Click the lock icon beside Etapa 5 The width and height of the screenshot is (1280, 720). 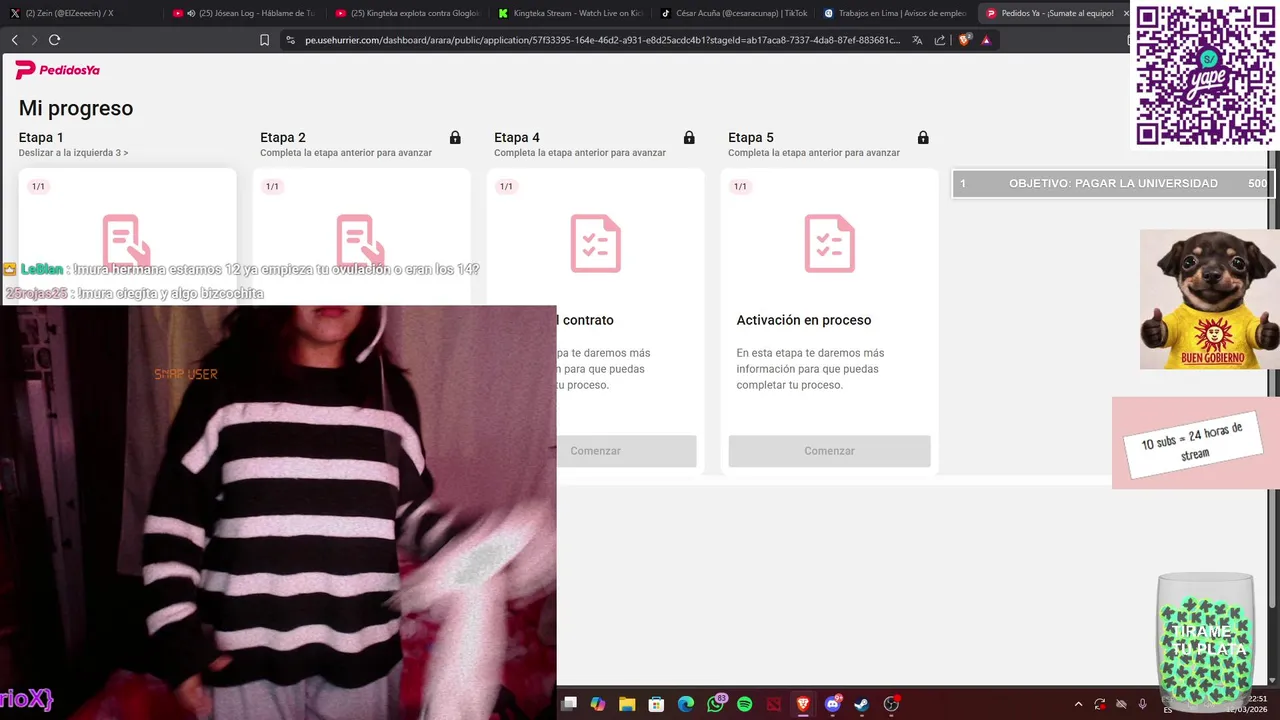point(923,138)
